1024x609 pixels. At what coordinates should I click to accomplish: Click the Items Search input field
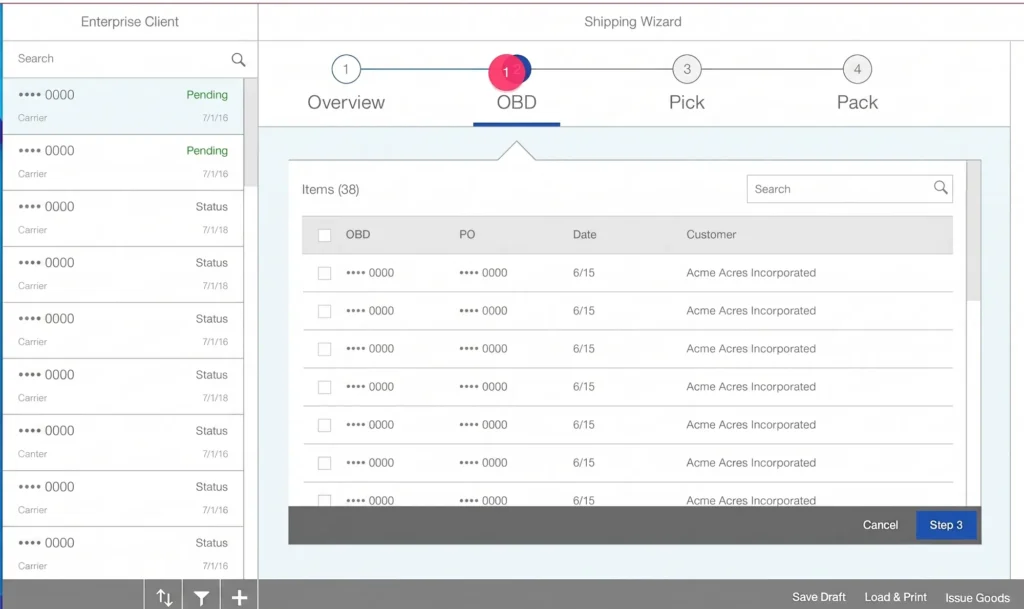pyautogui.click(x=849, y=189)
